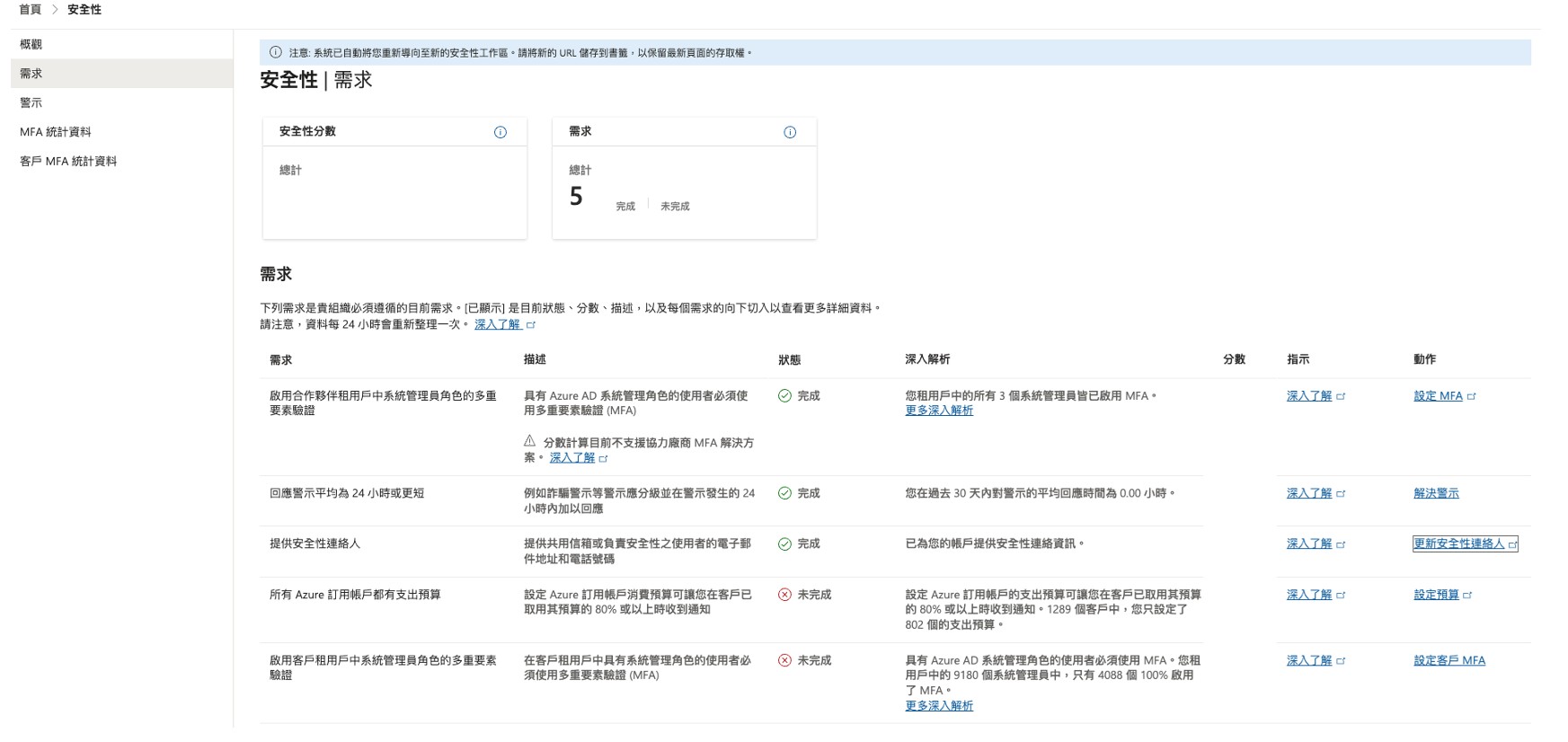Click the green 完成 icon for 回應警示 row
Screen dimensions: 1568x742
pos(784,493)
